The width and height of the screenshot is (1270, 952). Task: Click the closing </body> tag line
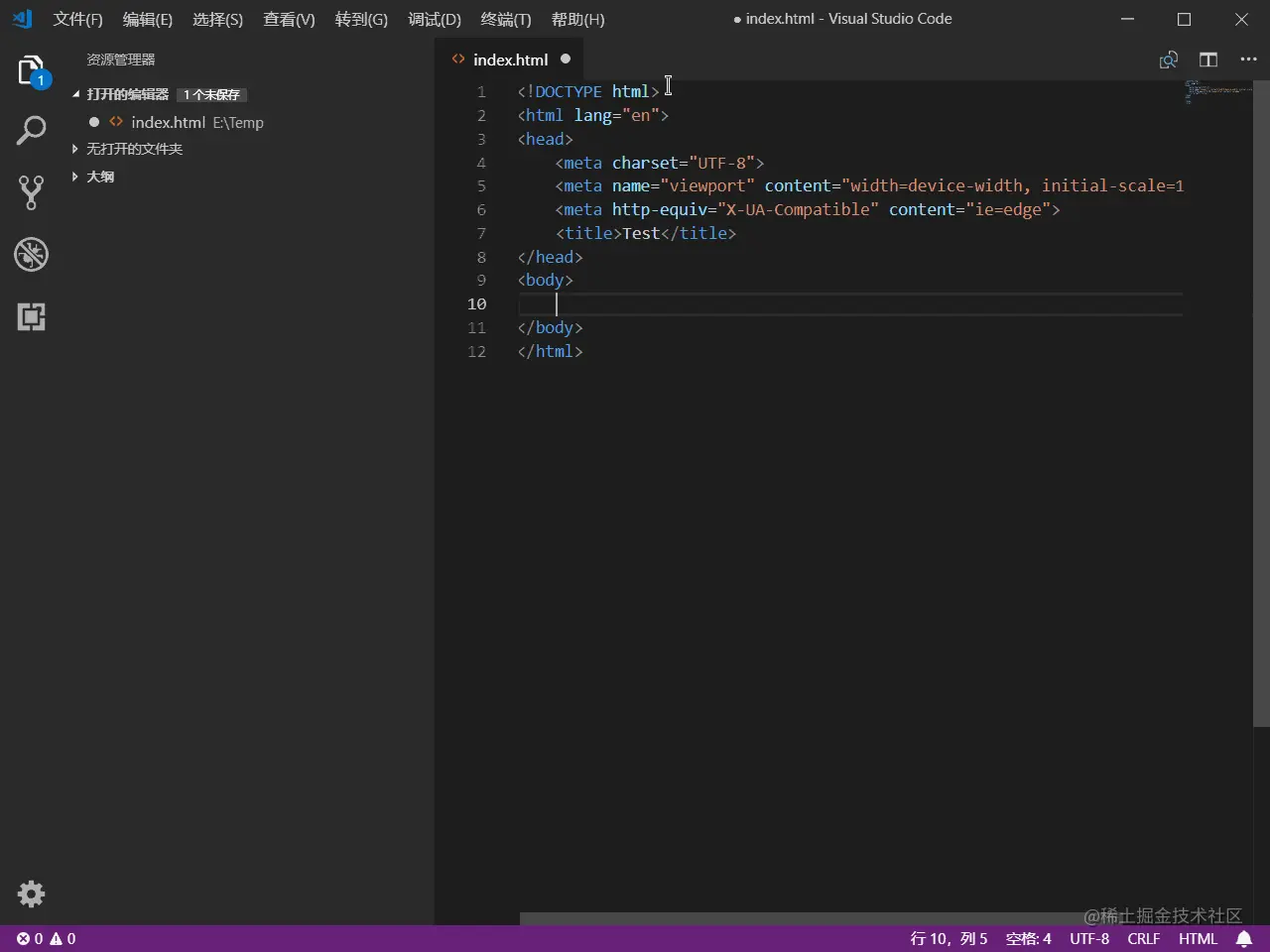pyautogui.click(x=550, y=327)
